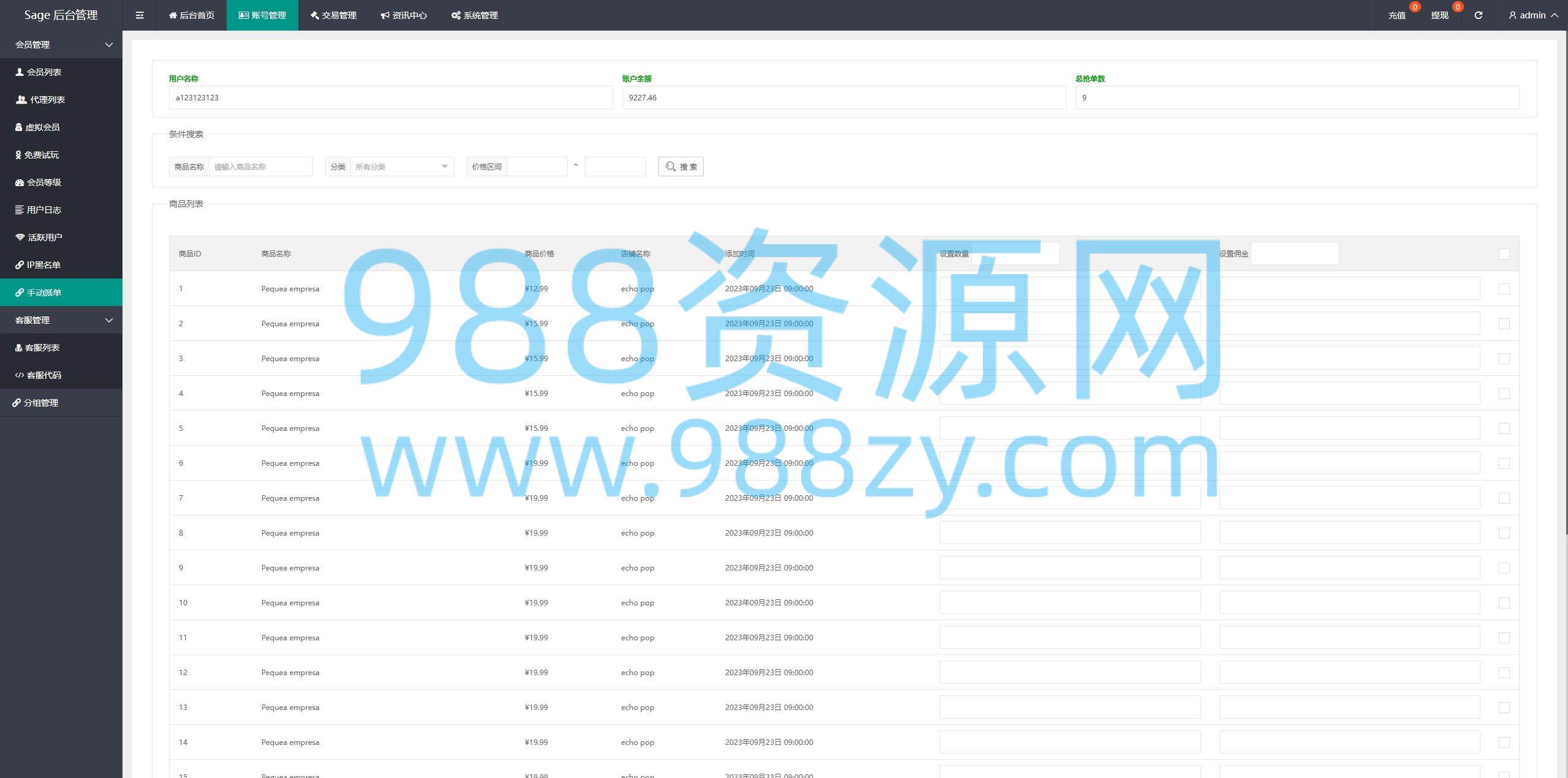Expand the admin user menu
The width and height of the screenshot is (1568, 778).
coord(1533,15)
